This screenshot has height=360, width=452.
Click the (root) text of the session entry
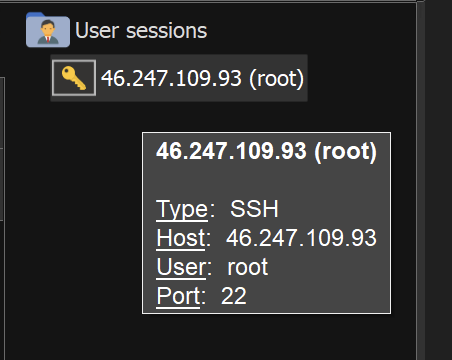click(x=276, y=79)
